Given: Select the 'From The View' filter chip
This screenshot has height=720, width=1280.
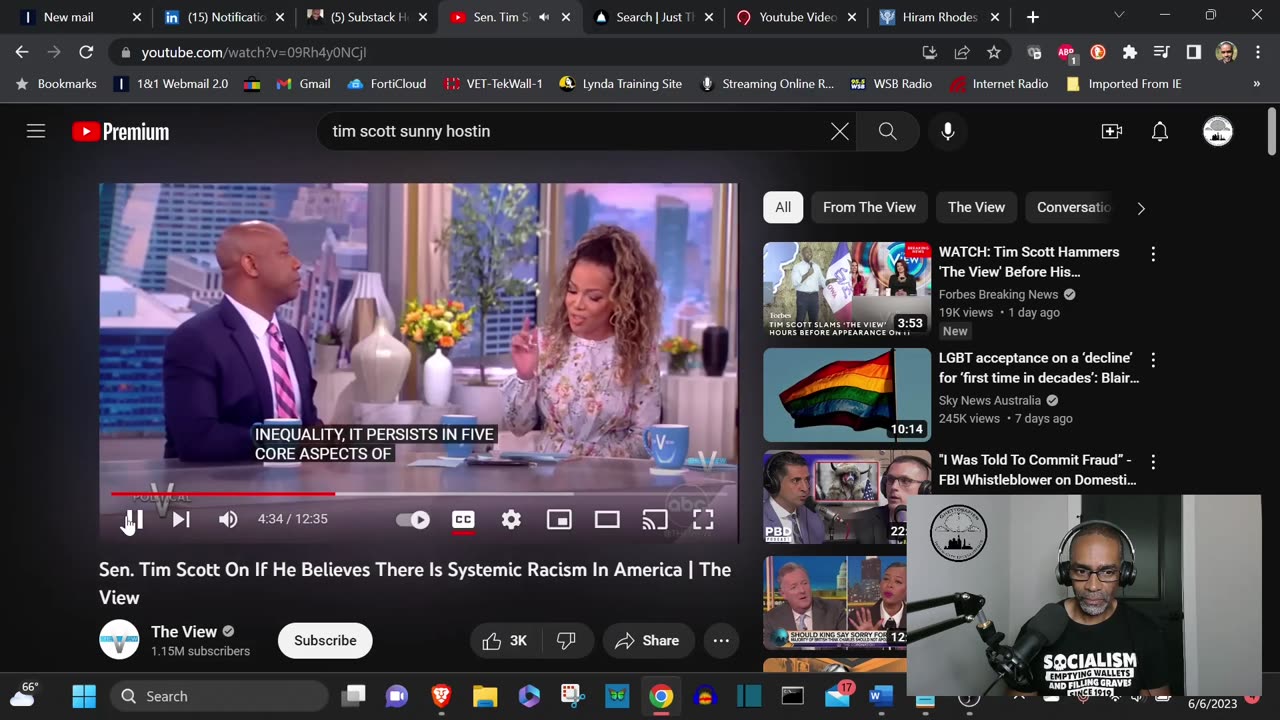Looking at the screenshot, I should 869,207.
